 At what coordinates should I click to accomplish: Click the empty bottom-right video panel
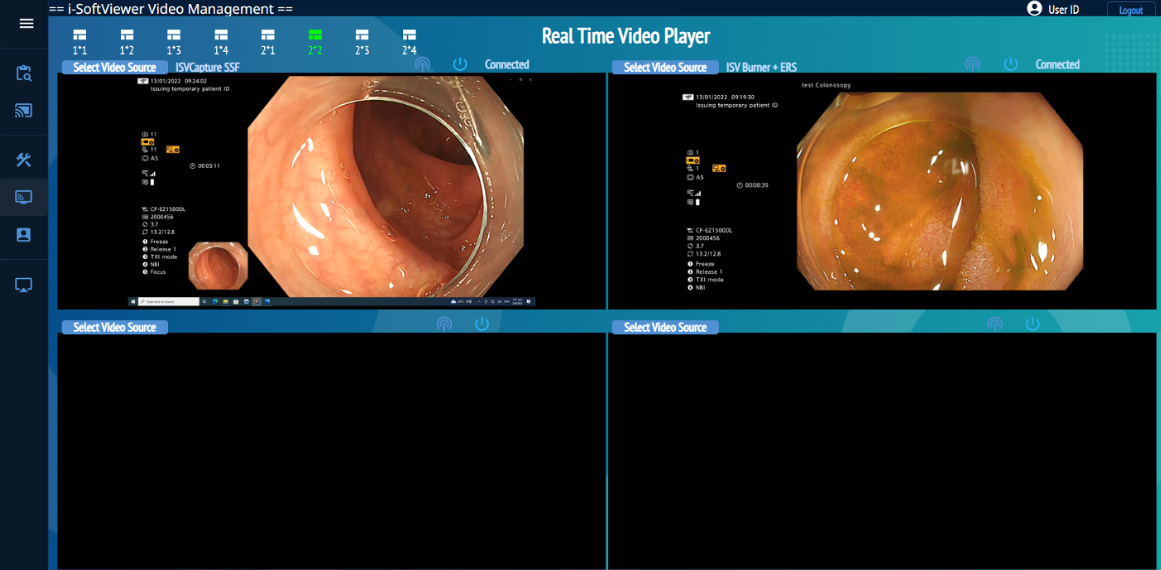tap(883, 451)
